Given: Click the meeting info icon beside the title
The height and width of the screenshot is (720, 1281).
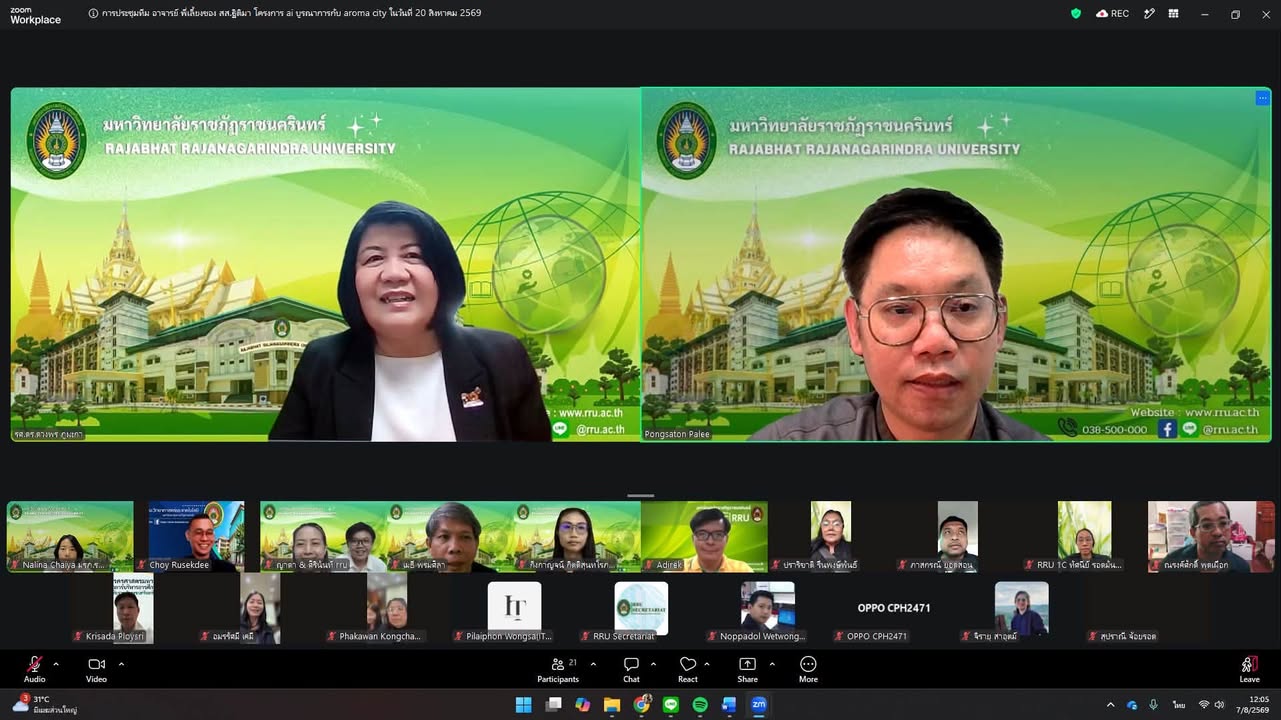Looking at the screenshot, I should point(93,14).
